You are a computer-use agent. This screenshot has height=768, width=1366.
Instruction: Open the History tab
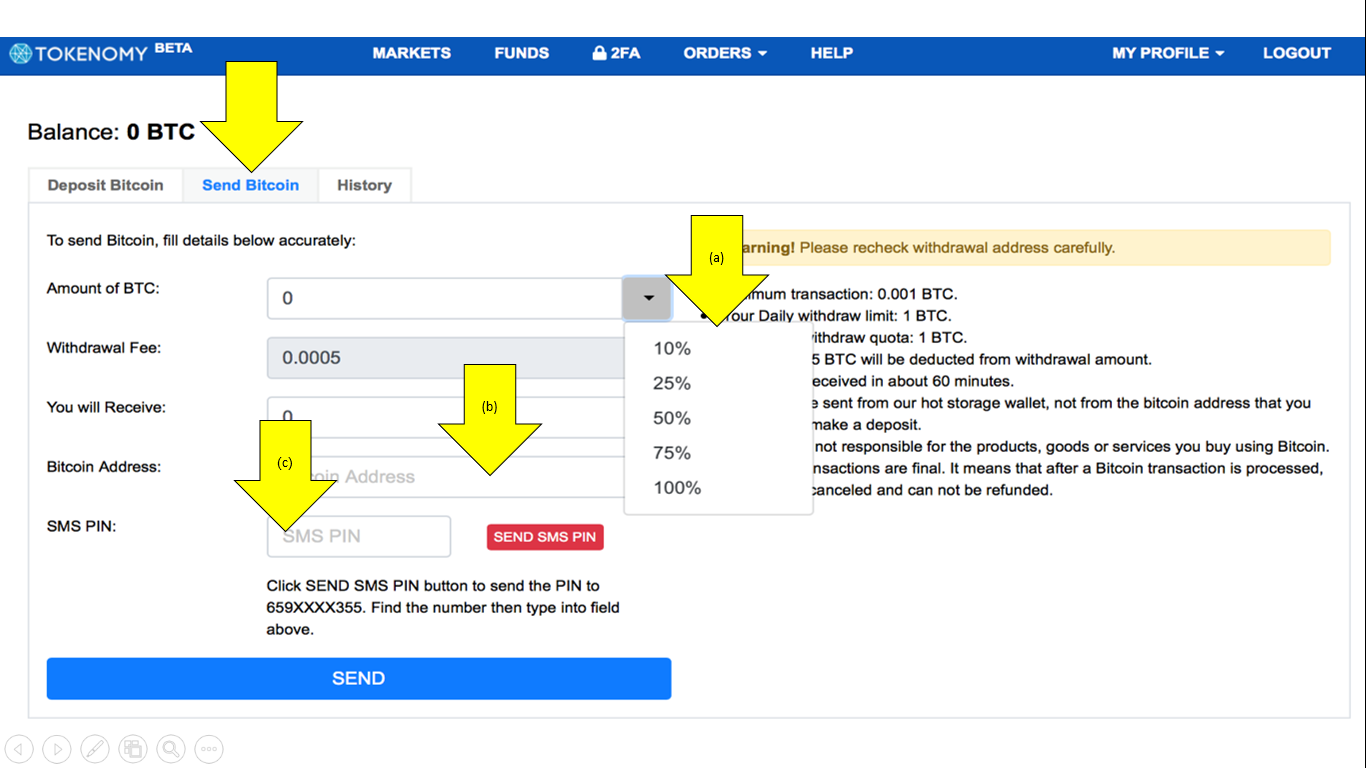pyautogui.click(x=364, y=185)
